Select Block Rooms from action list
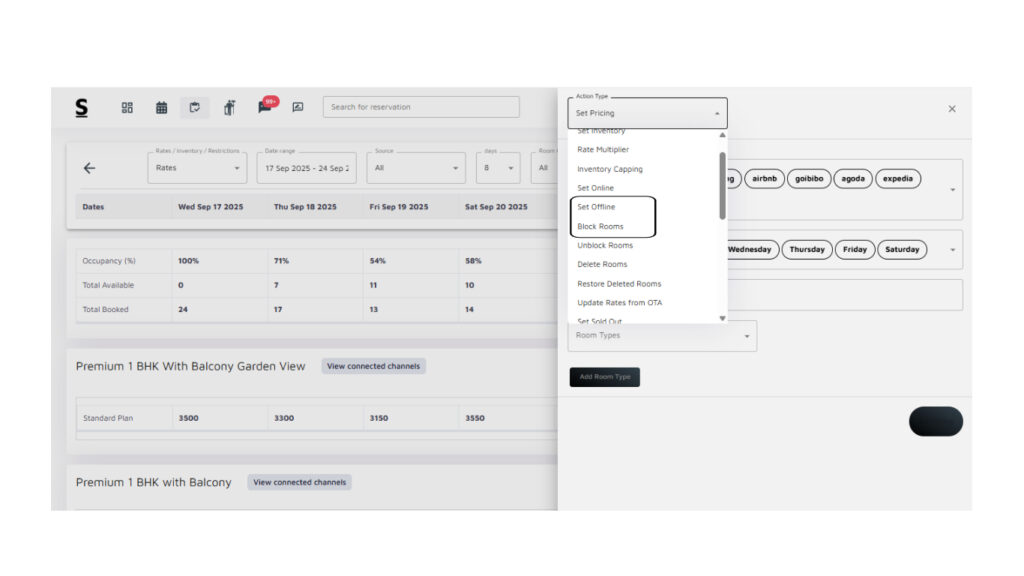Image resolution: width=1024 pixels, height=576 pixels. pyautogui.click(x=600, y=226)
